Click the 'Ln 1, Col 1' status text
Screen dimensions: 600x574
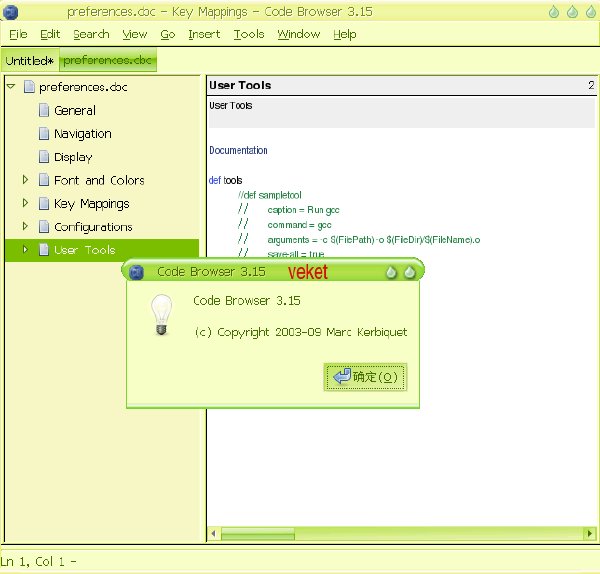(33, 561)
